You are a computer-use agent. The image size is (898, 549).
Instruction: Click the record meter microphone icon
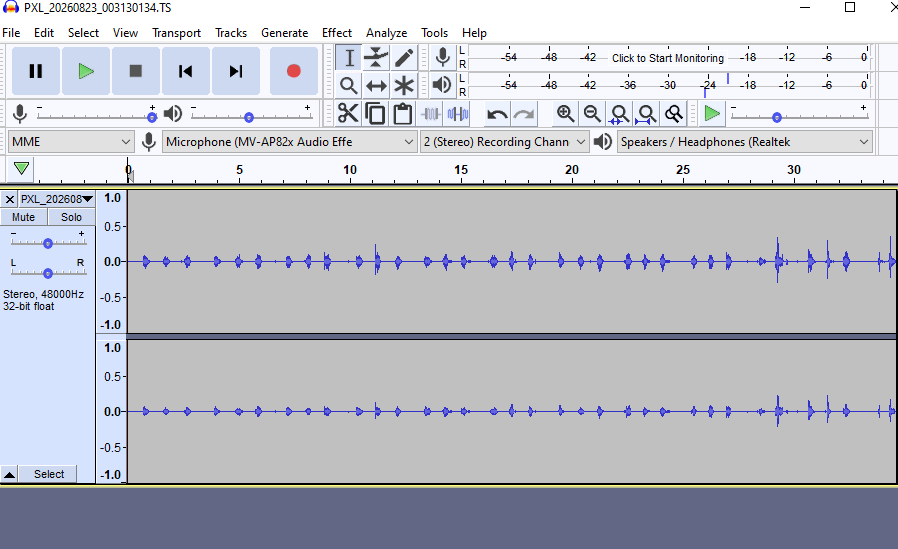pyautogui.click(x=442, y=57)
